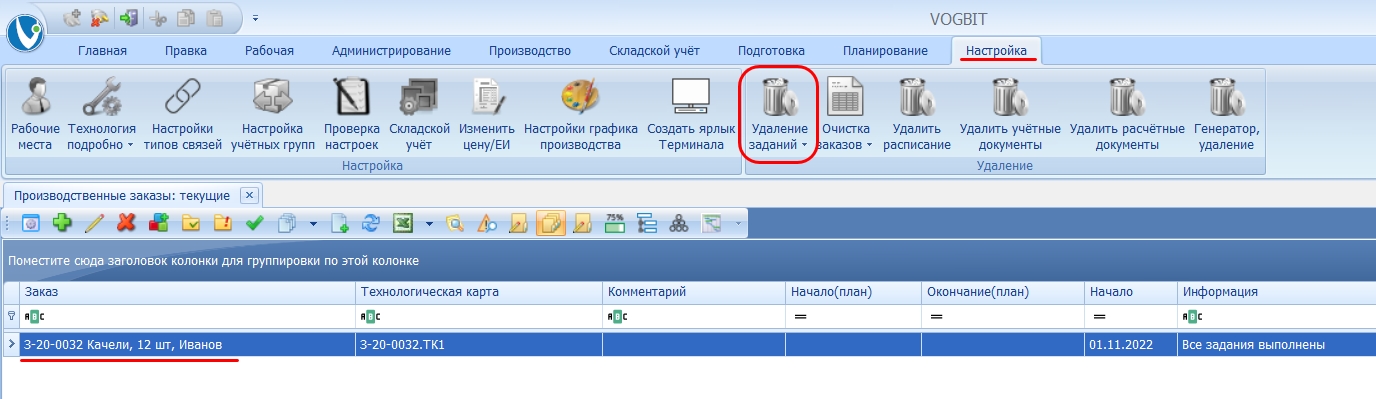Screen dimensions: 1376x399
Task: Open the VOGBIT round application logo menu
Action: pyautogui.click(x=26, y=31)
